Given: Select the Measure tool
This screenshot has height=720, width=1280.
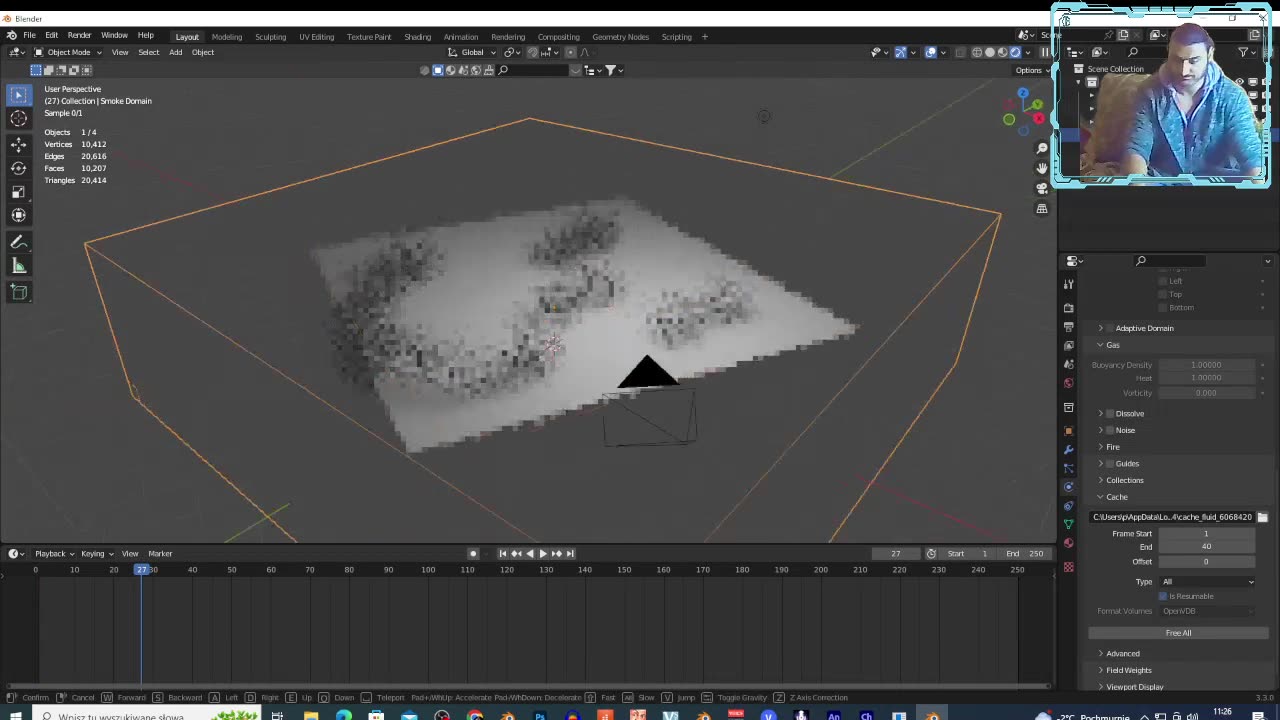Looking at the screenshot, I should click(x=18, y=266).
